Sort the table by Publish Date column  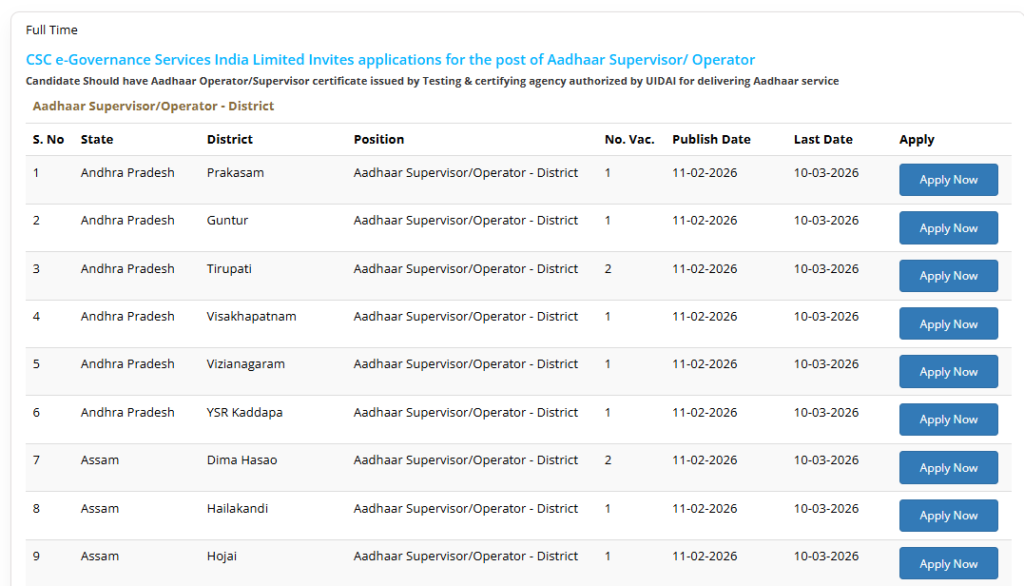coord(711,139)
